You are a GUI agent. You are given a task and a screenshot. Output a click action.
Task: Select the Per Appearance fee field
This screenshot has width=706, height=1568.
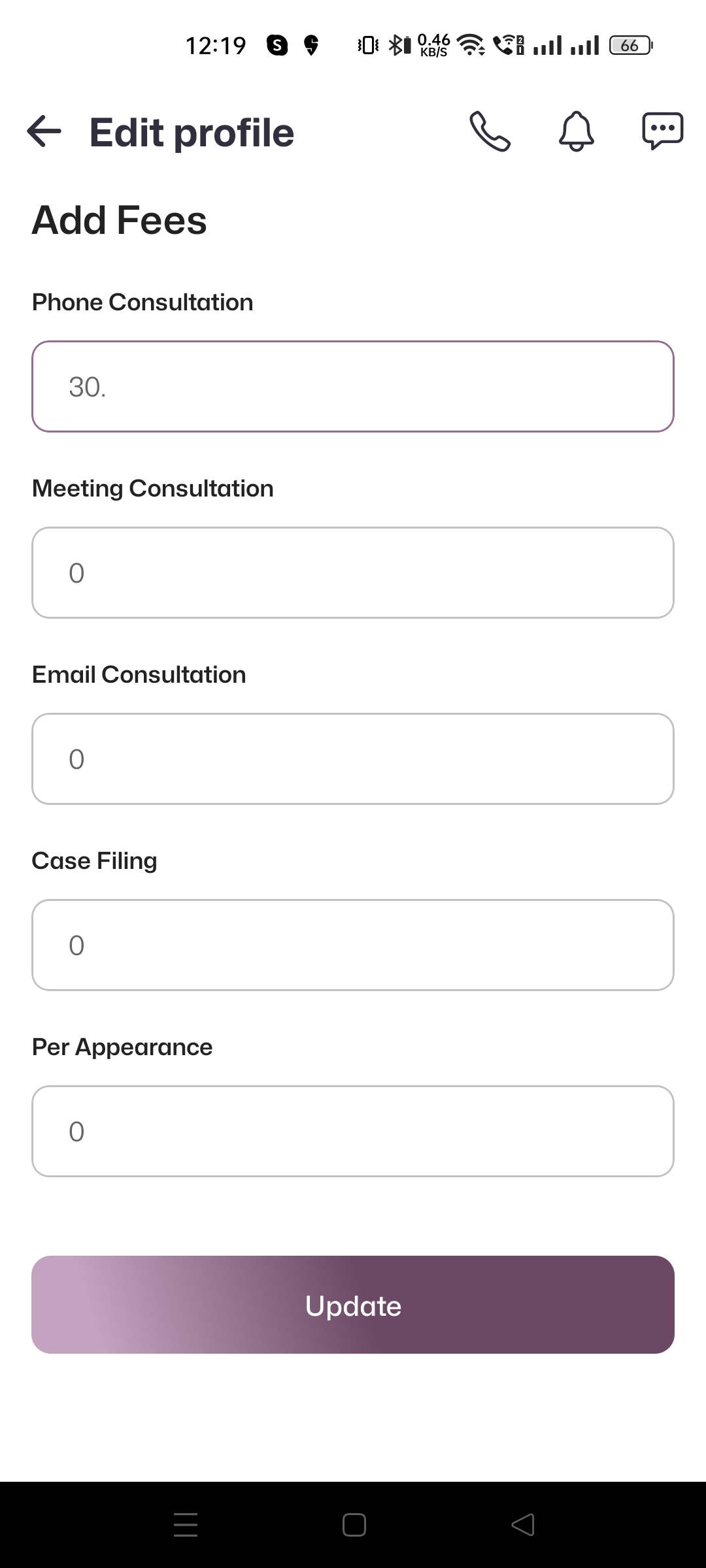353,1131
